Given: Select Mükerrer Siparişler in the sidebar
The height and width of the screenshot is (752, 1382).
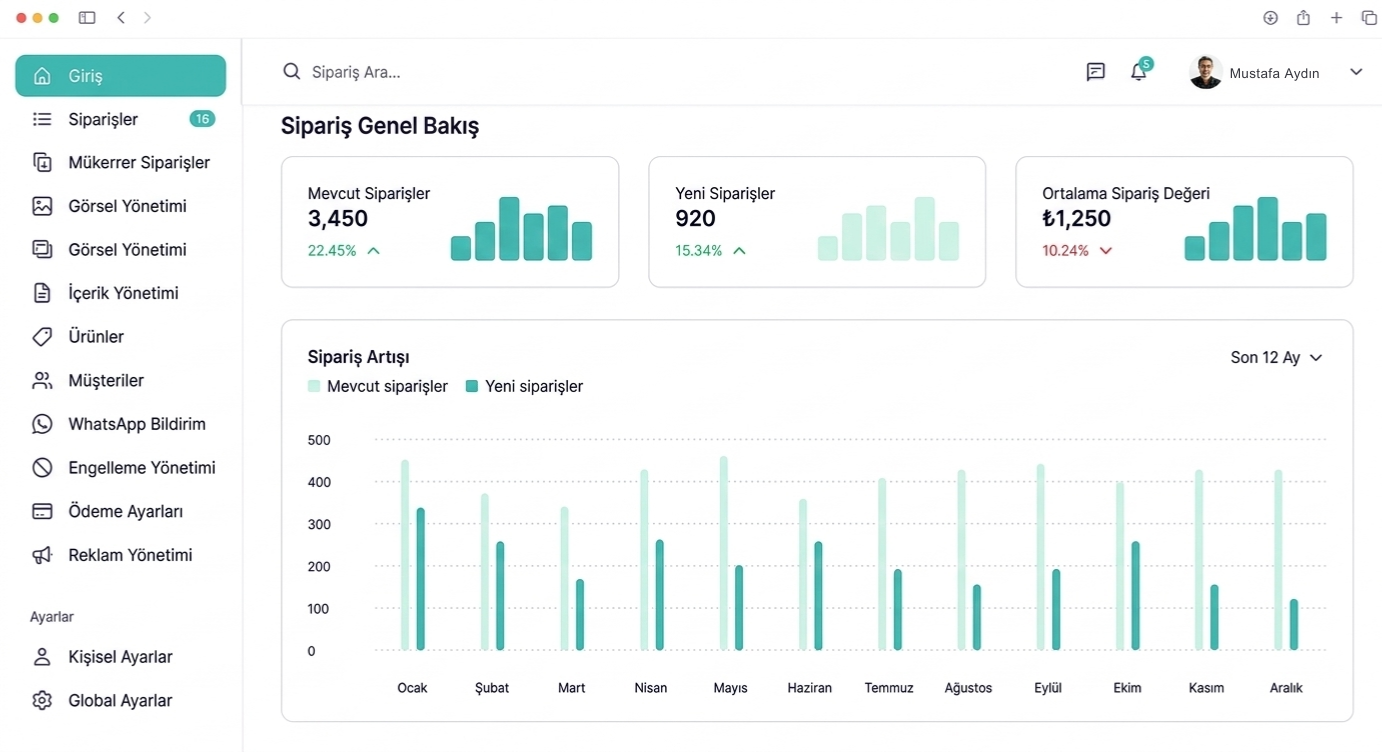Looking at the screenshot, I should 139,163.
